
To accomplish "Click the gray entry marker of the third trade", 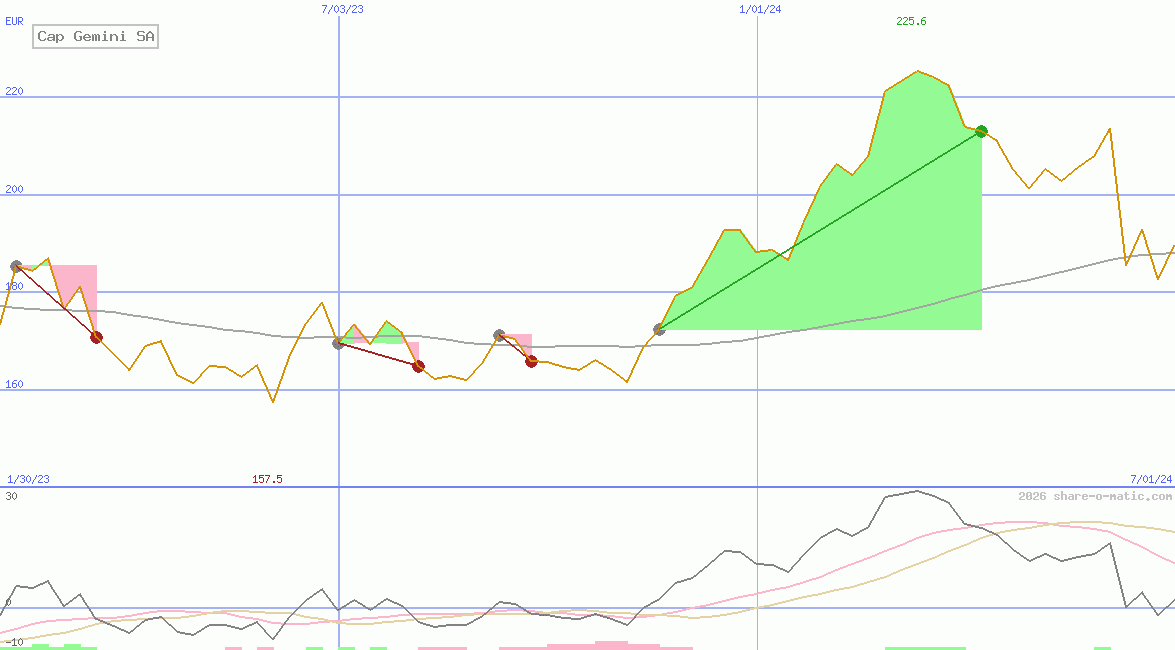I will pyautogui.click(x=499, y=335).
